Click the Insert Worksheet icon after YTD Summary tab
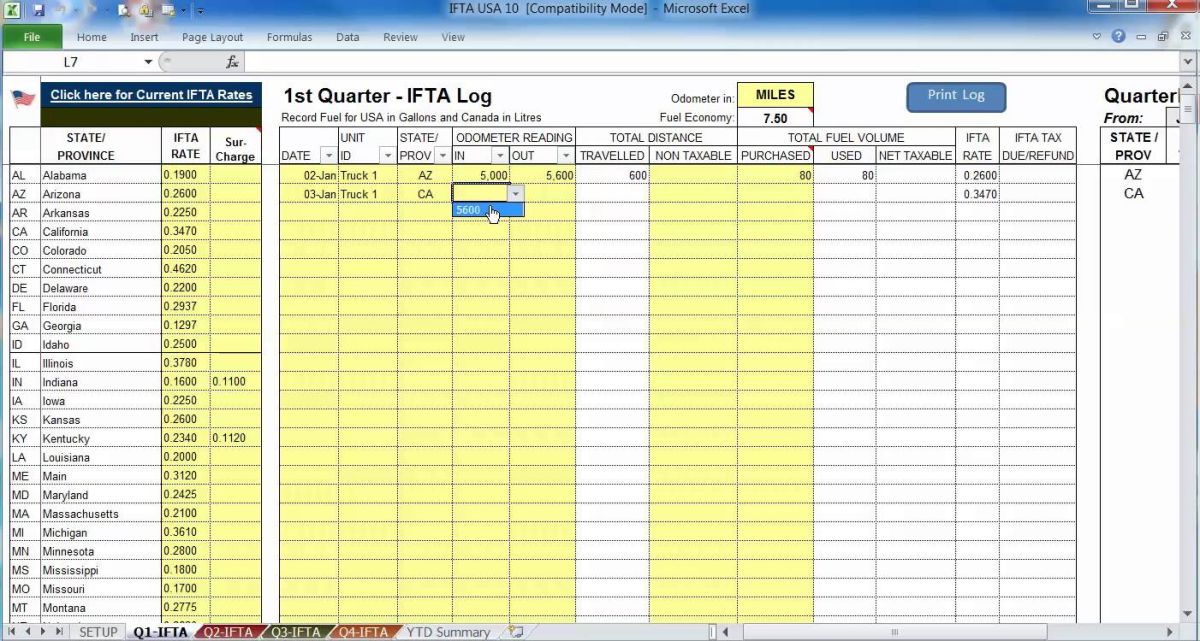This screenshot has height=641, width=1200. [516, 632]
